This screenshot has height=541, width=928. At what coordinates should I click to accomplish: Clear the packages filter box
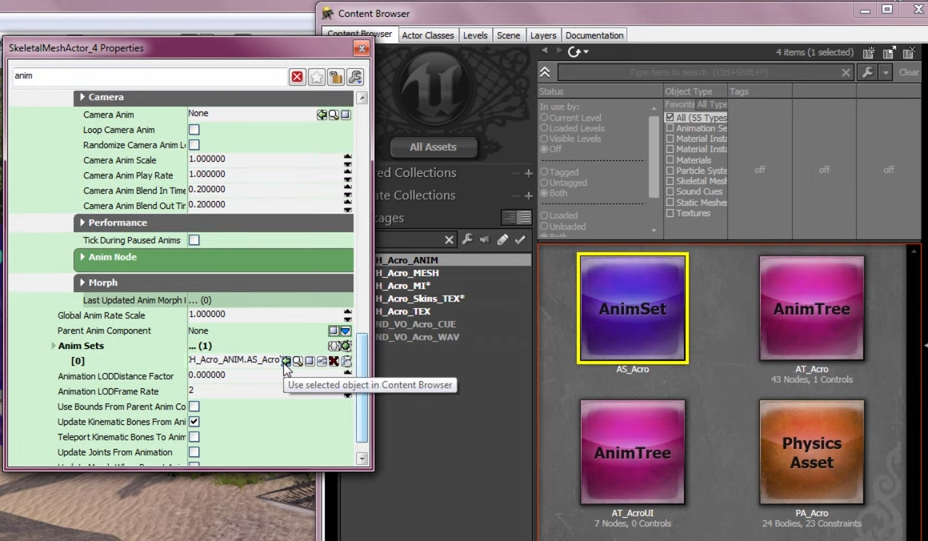coord(449,240)
